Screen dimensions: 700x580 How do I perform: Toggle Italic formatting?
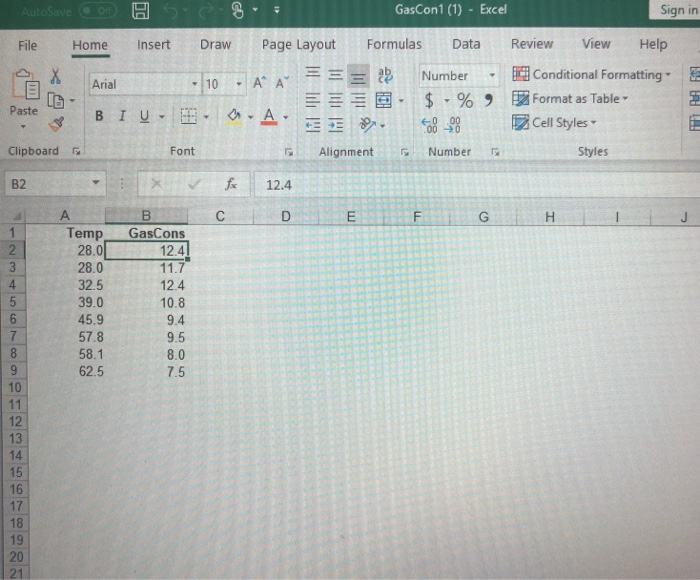122,116
